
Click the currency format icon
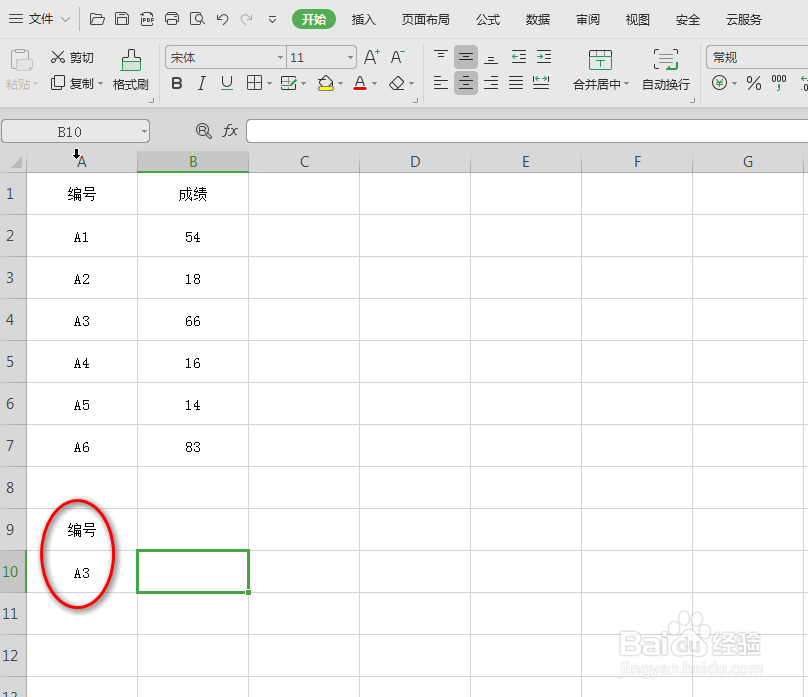(719, 83)
